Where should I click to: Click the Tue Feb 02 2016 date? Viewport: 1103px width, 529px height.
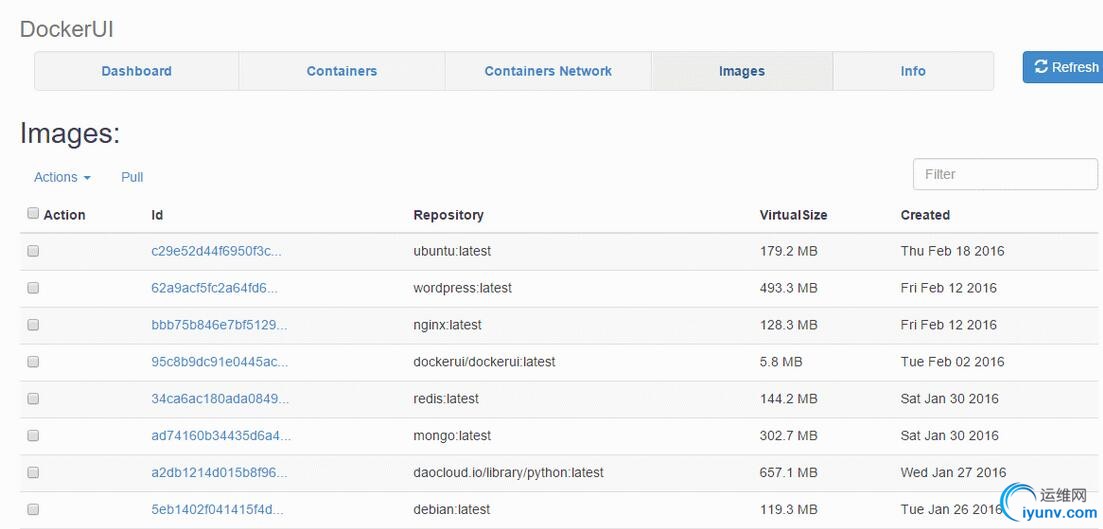tap(952, 362)
